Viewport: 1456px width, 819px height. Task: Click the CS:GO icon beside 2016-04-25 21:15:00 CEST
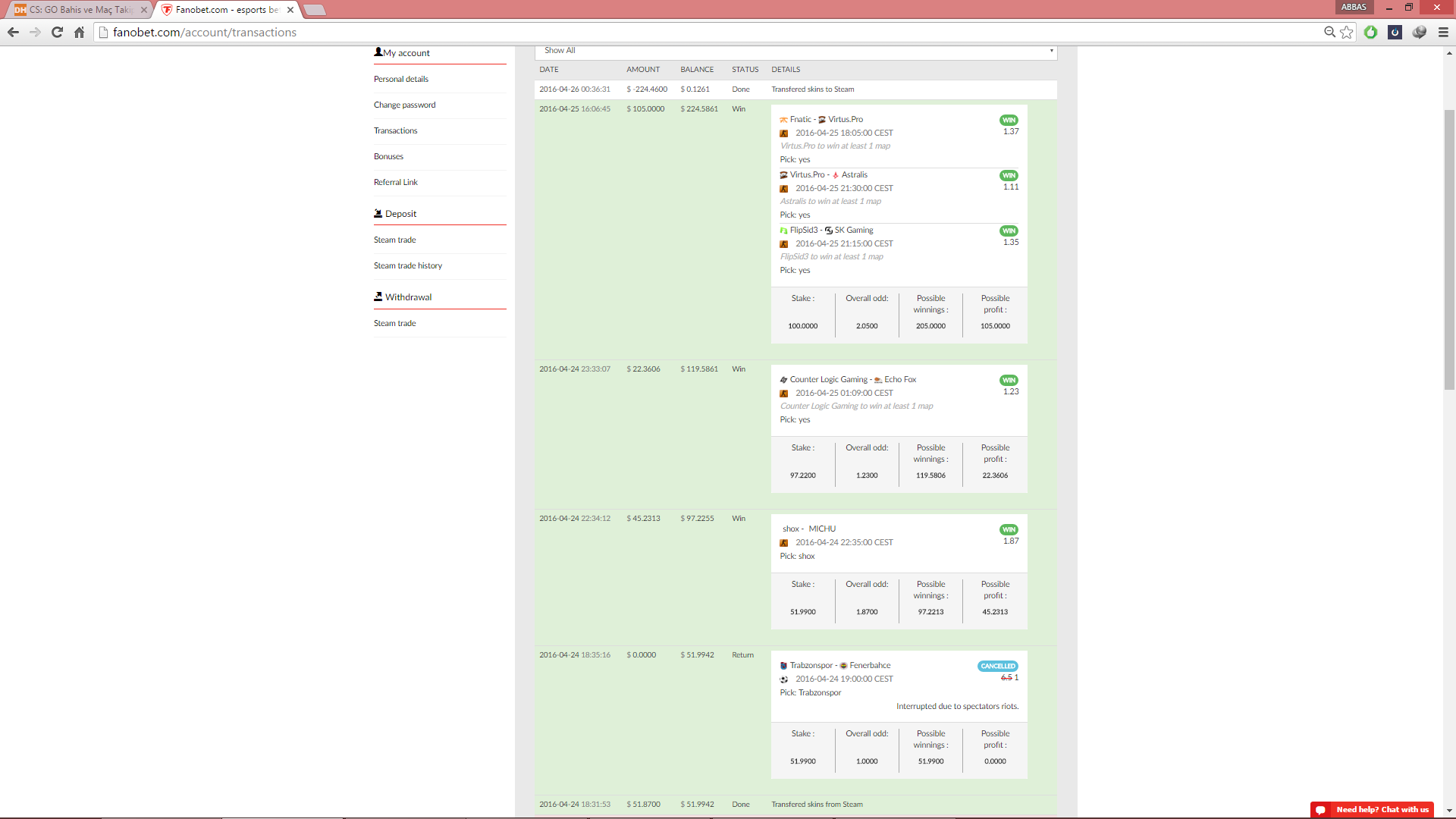pos(783,244)
